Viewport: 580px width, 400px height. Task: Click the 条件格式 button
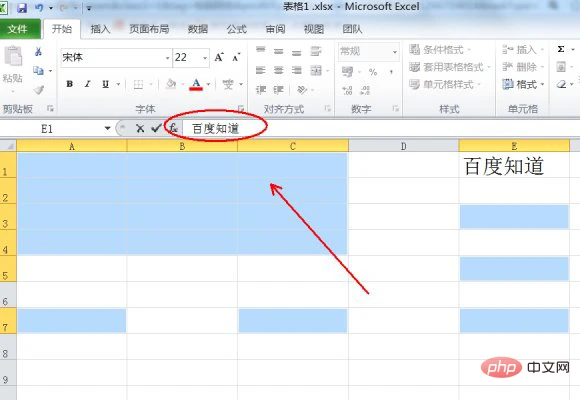point(439,50)
